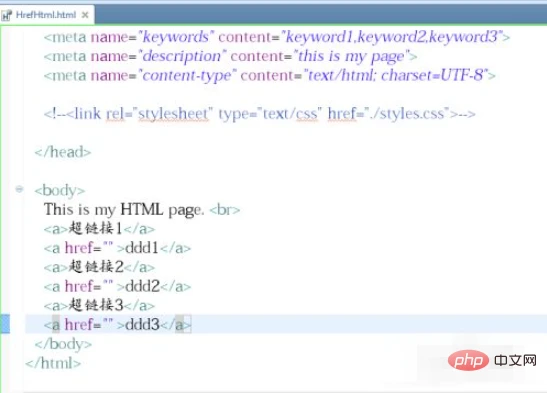547x393 pixels.
Task: Select the HrefHtml.html tab
Action: (47, 15)
